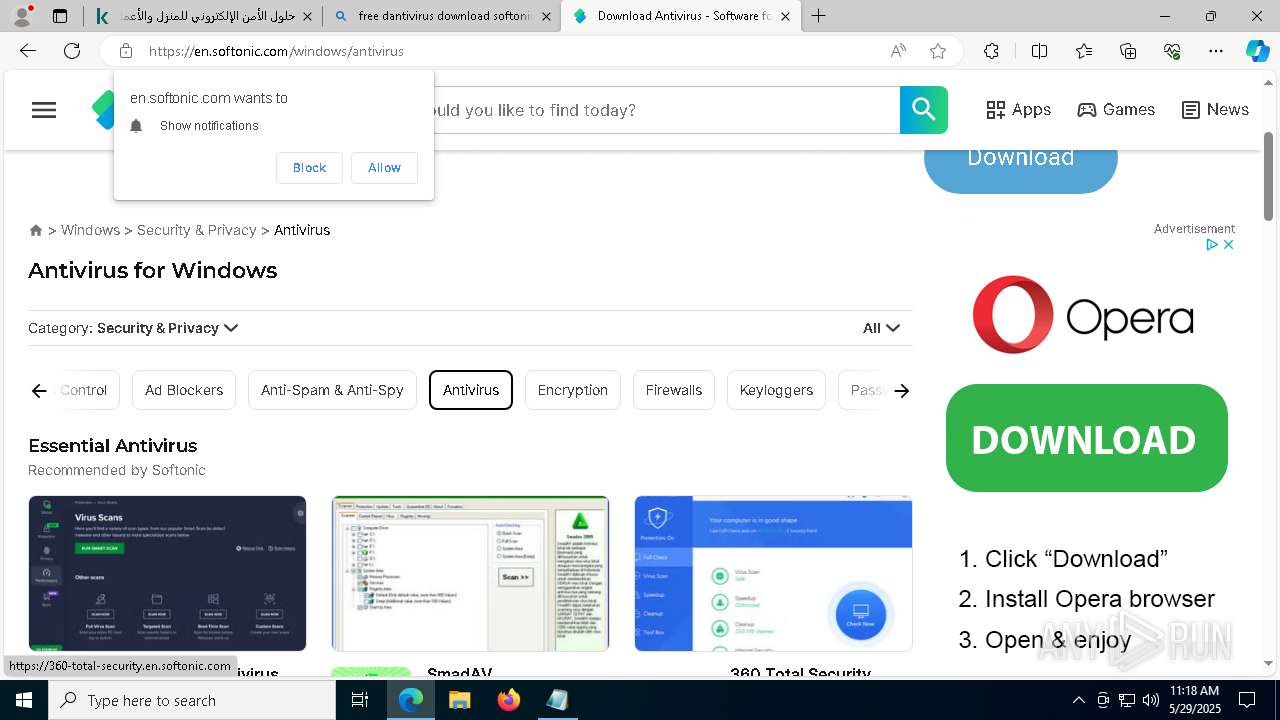This screenshot has height=720, width=1280.
Task: Open the Edge profile icon
Action: [x=22, y=16]
